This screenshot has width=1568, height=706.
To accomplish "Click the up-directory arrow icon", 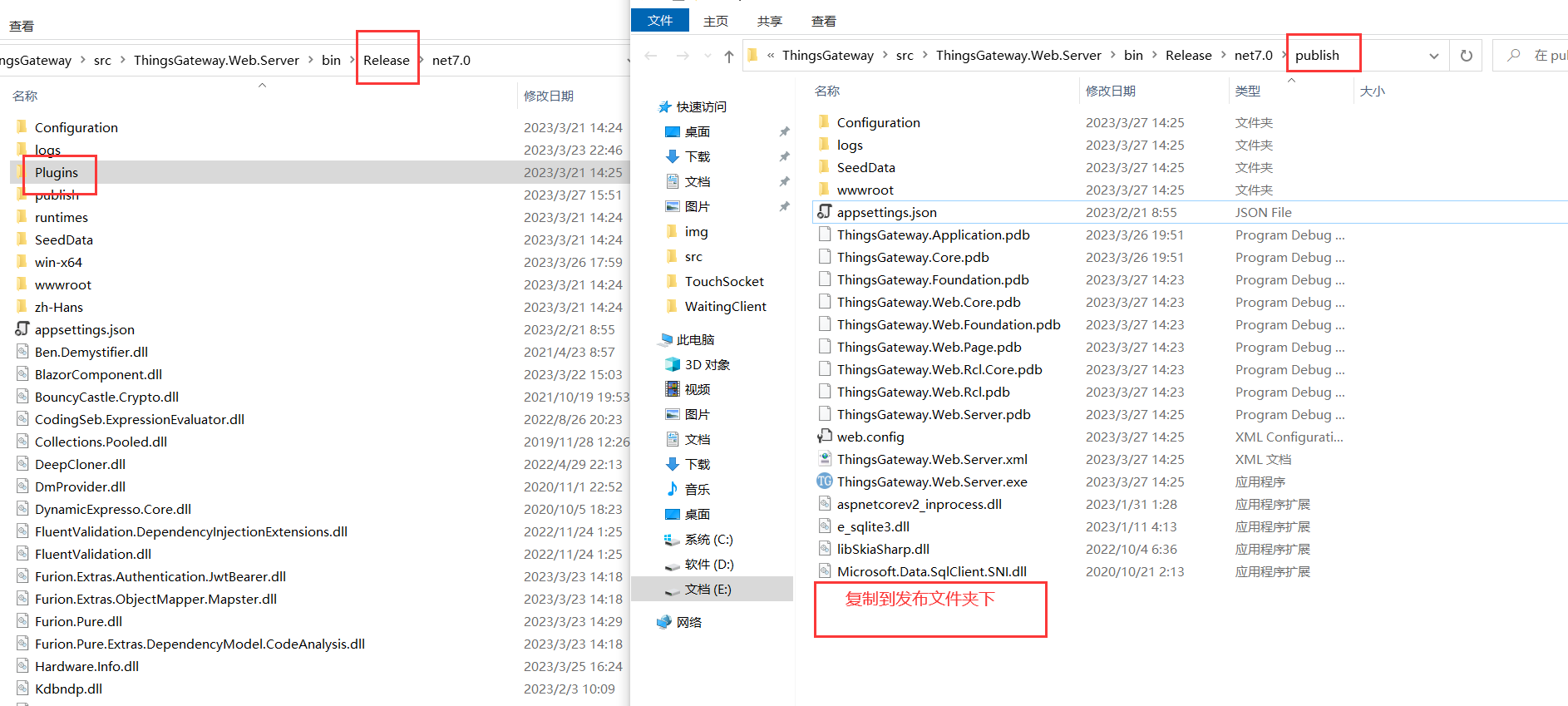I will (x=729, y=56).
